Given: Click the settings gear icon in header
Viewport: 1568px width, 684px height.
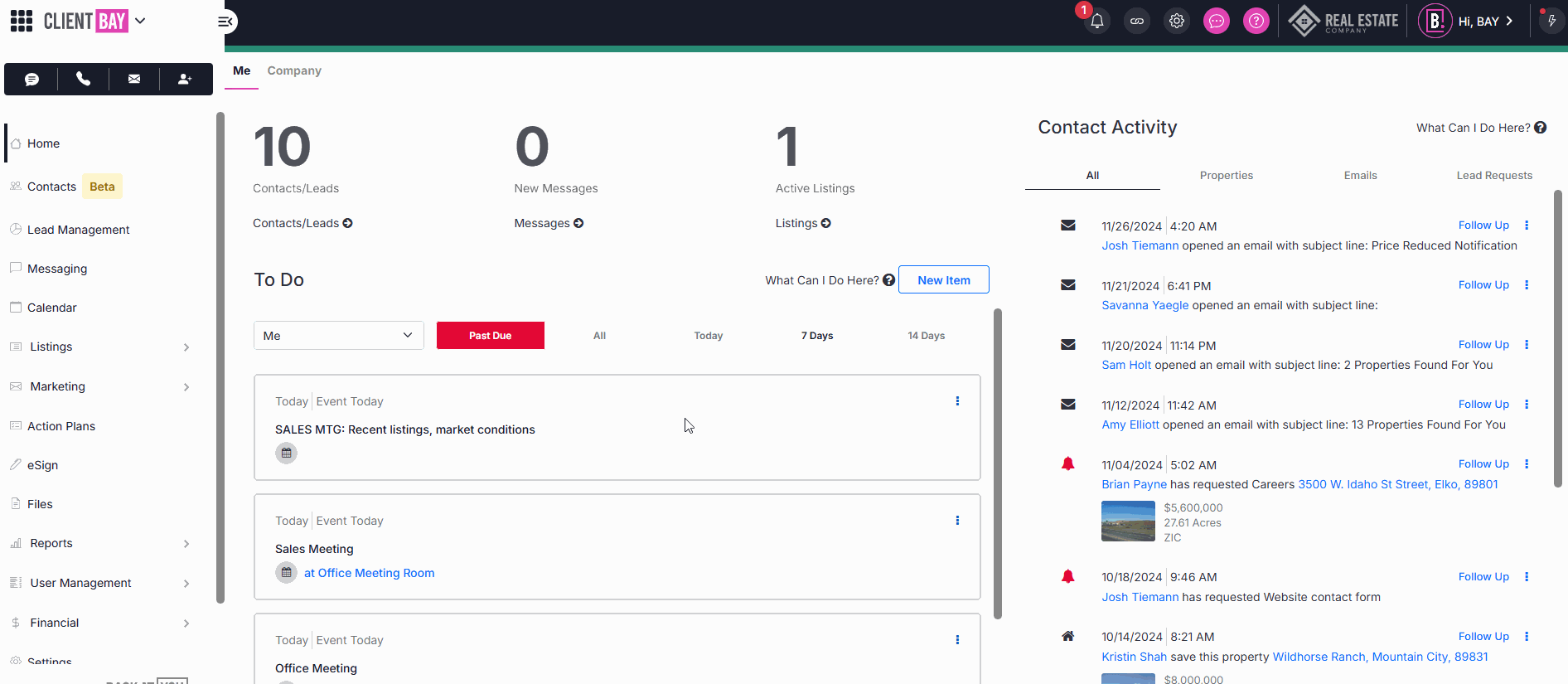Looking at the screenshot, I should point(1176,22).
